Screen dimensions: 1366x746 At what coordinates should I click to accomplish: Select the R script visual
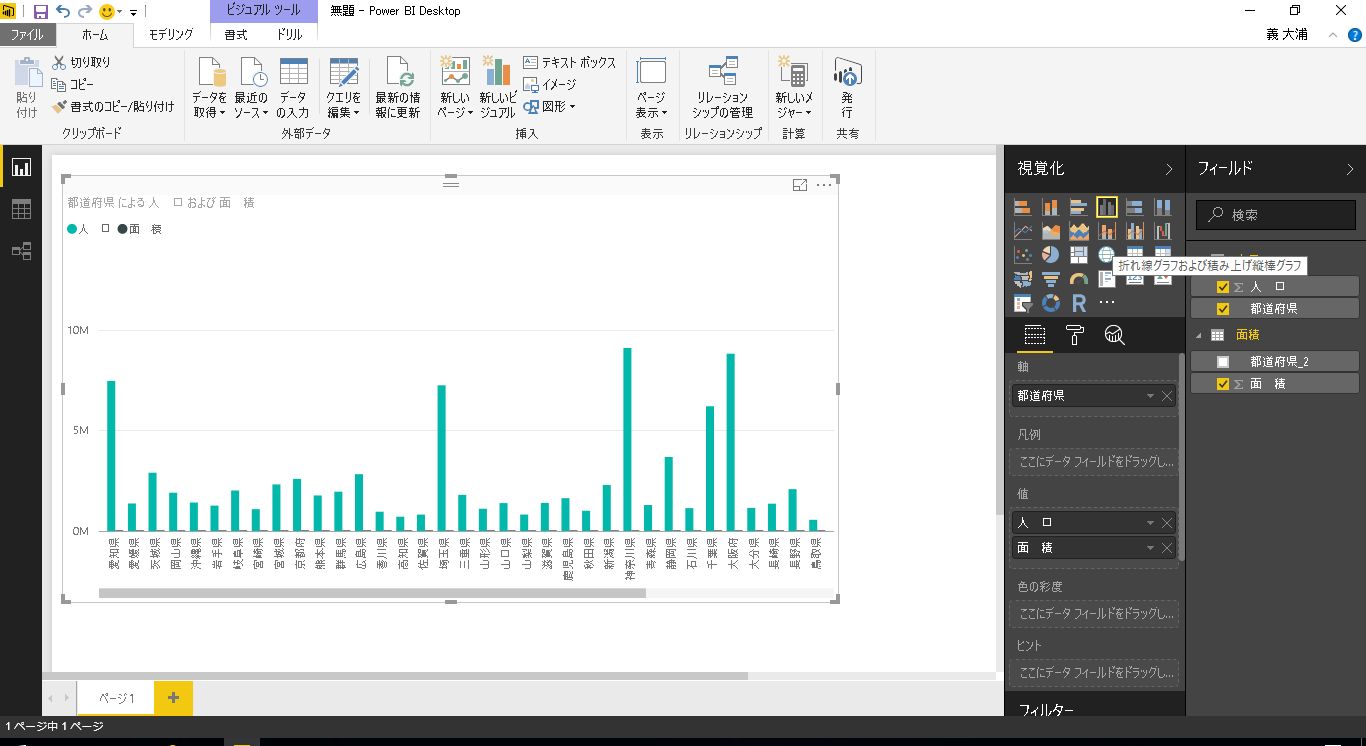1078,302
